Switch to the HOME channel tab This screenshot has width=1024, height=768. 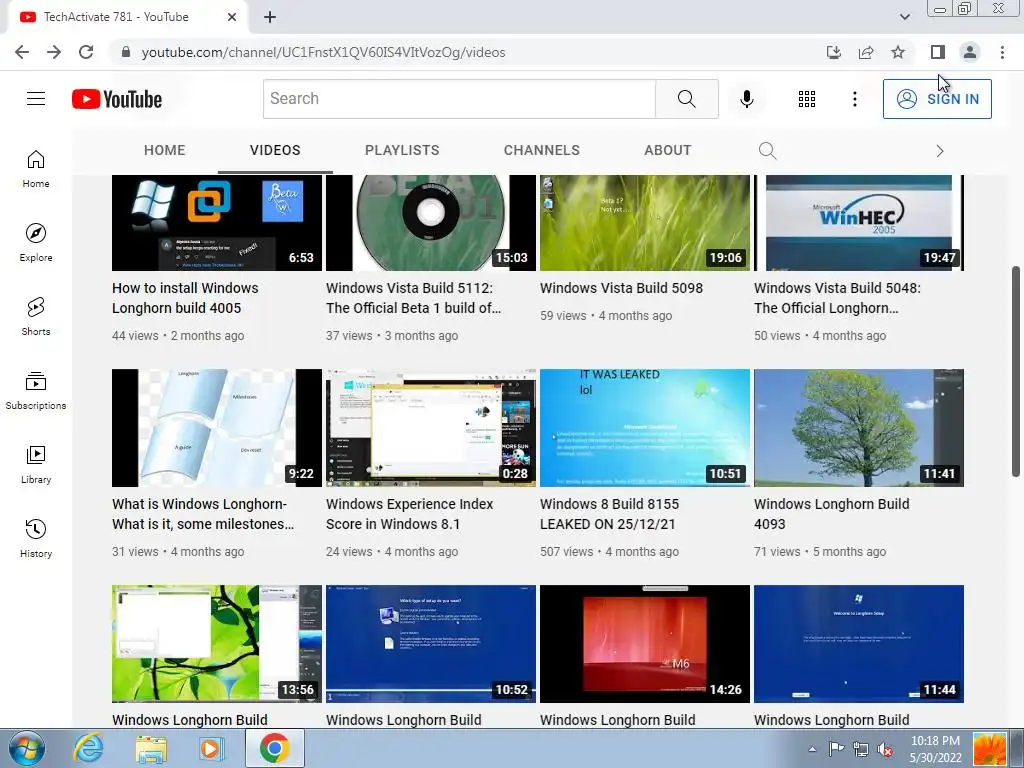[165, 150]
